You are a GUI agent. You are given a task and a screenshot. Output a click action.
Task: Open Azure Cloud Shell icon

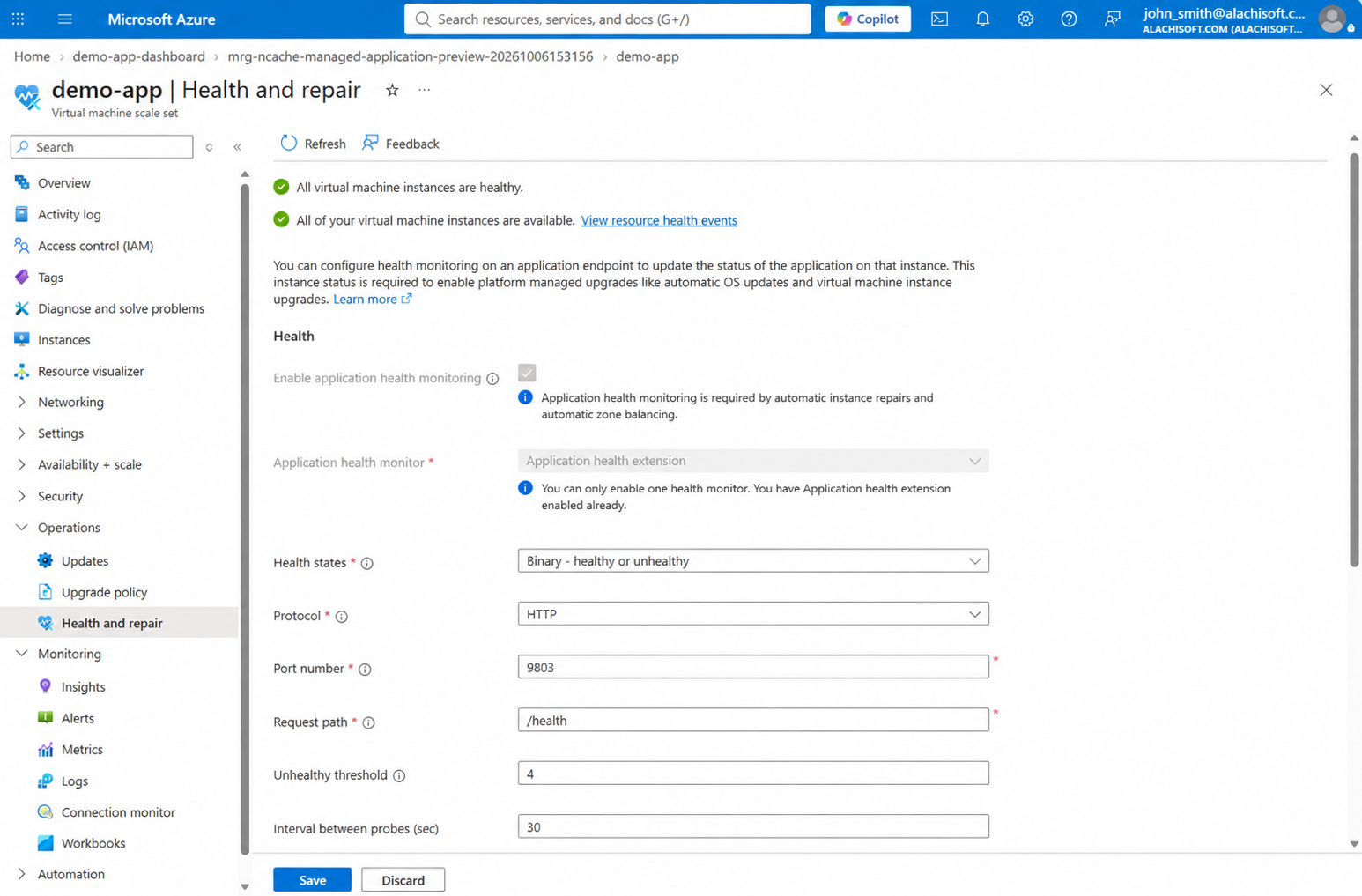[x=939, y=19]
